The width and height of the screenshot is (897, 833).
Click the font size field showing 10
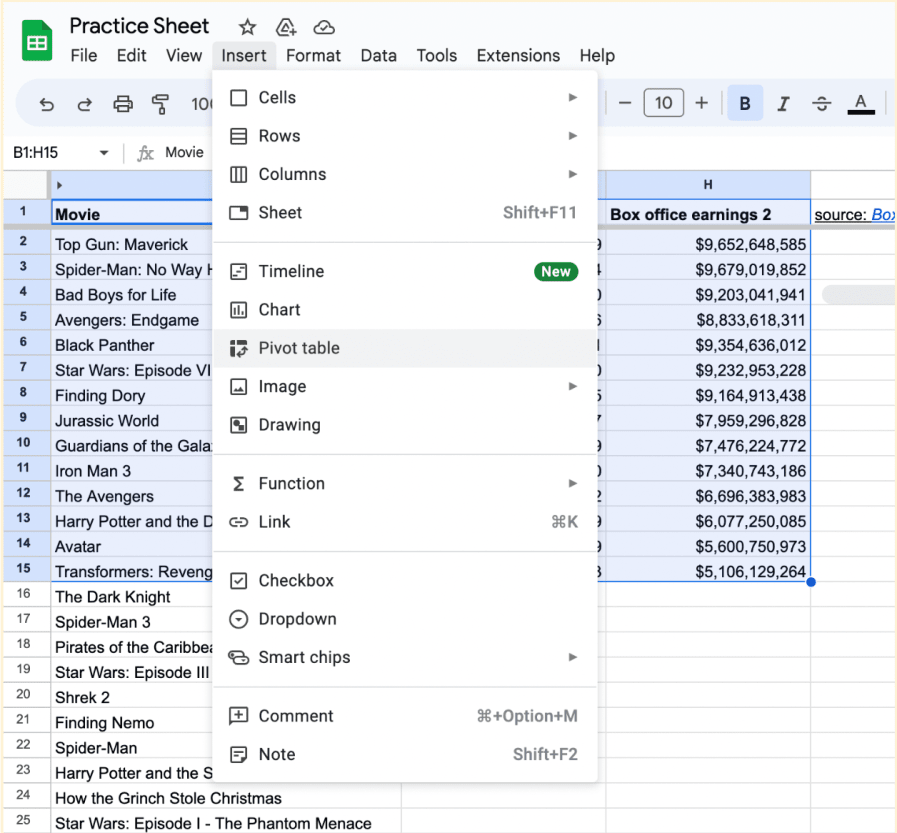[x=664, y=103]
